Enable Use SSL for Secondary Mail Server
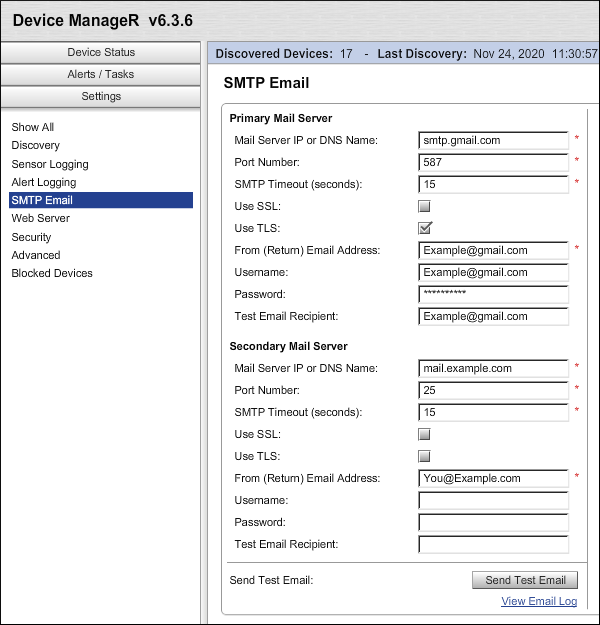Image resolution: width=600 pixels, height=625 pixels. (424, 434)
